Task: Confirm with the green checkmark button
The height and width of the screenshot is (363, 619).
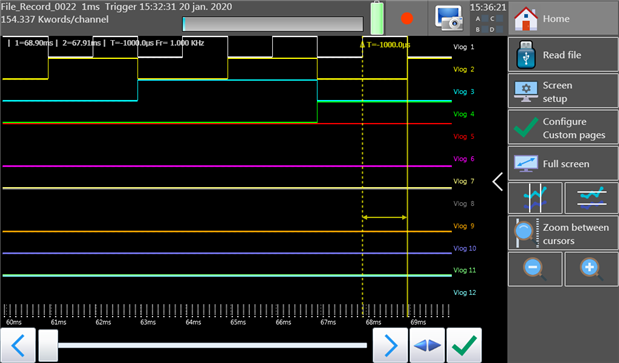Action: point(464,345)
